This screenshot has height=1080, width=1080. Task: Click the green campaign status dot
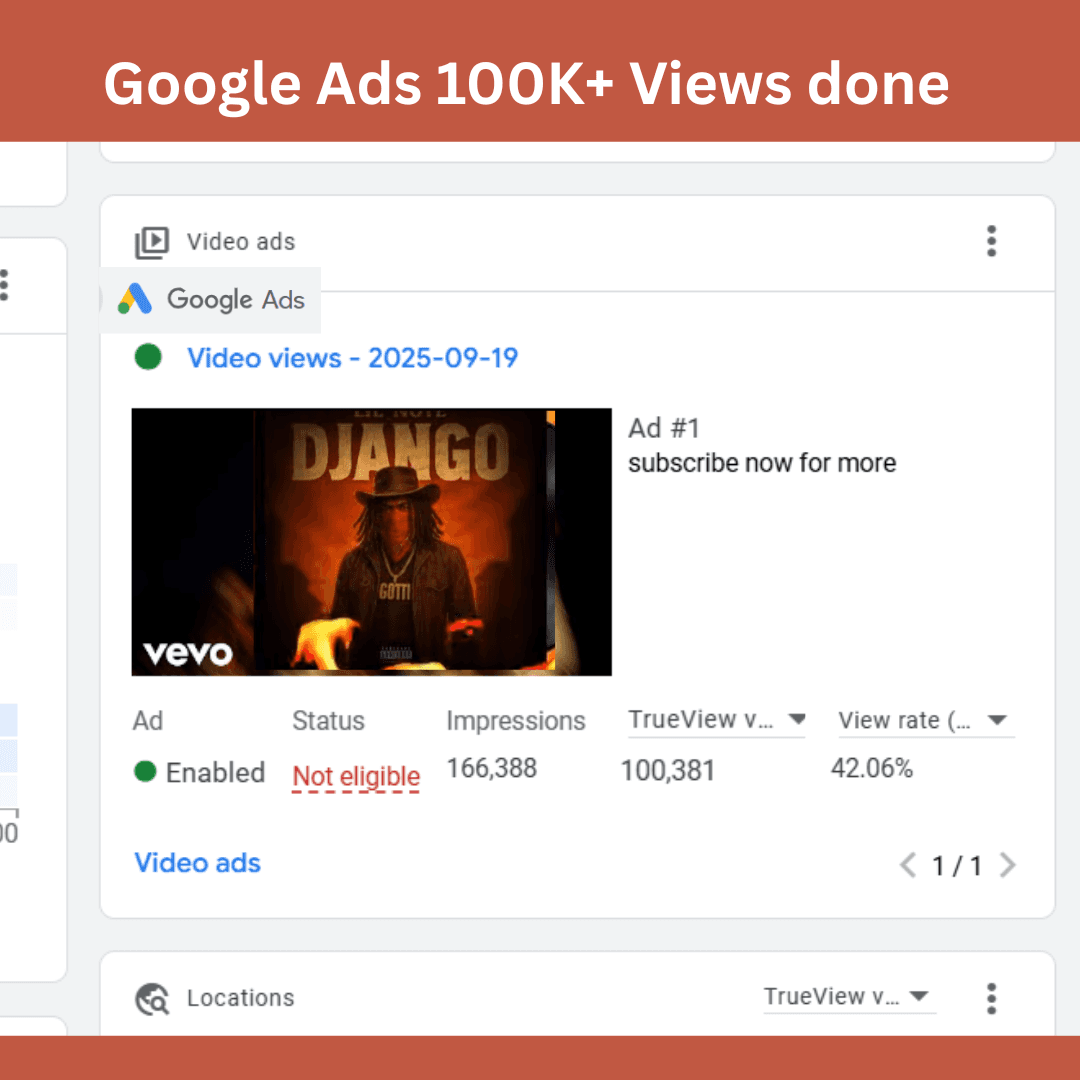(x=148, y=357)
